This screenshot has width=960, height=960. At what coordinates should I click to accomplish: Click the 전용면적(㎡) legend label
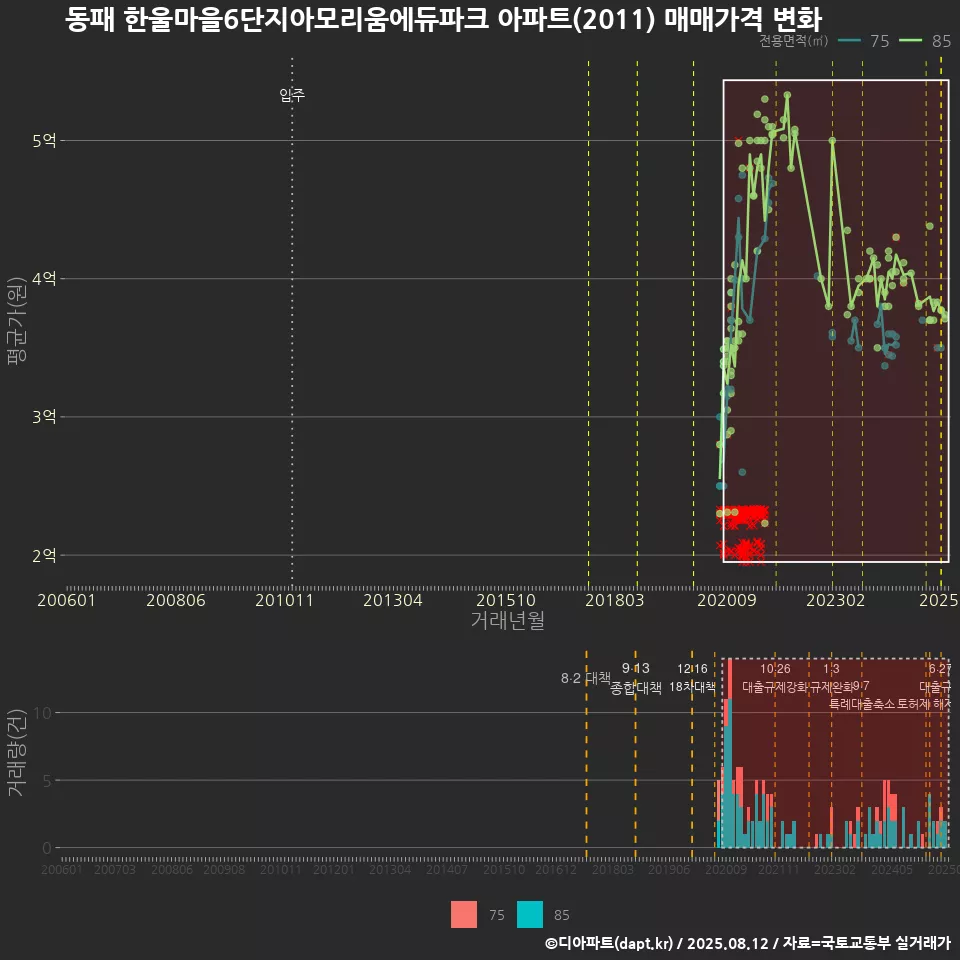click(x=793, y=41)
